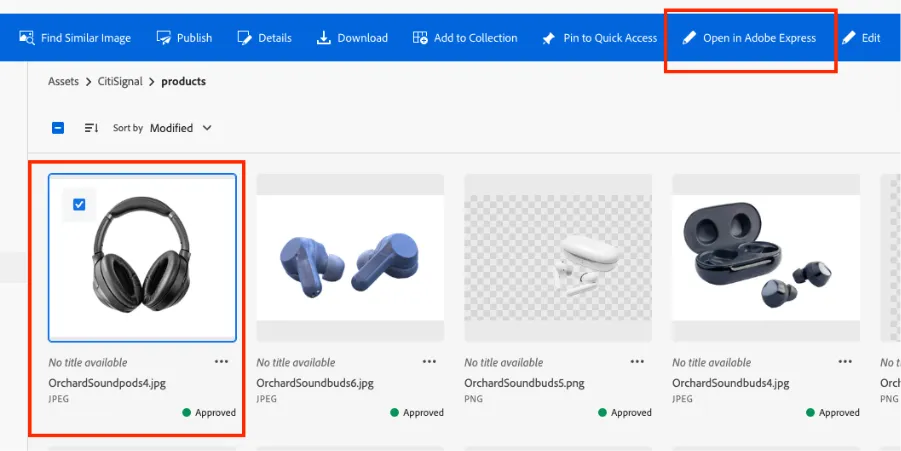
Task: Click the Add to Collection icon
Action: 420,38
